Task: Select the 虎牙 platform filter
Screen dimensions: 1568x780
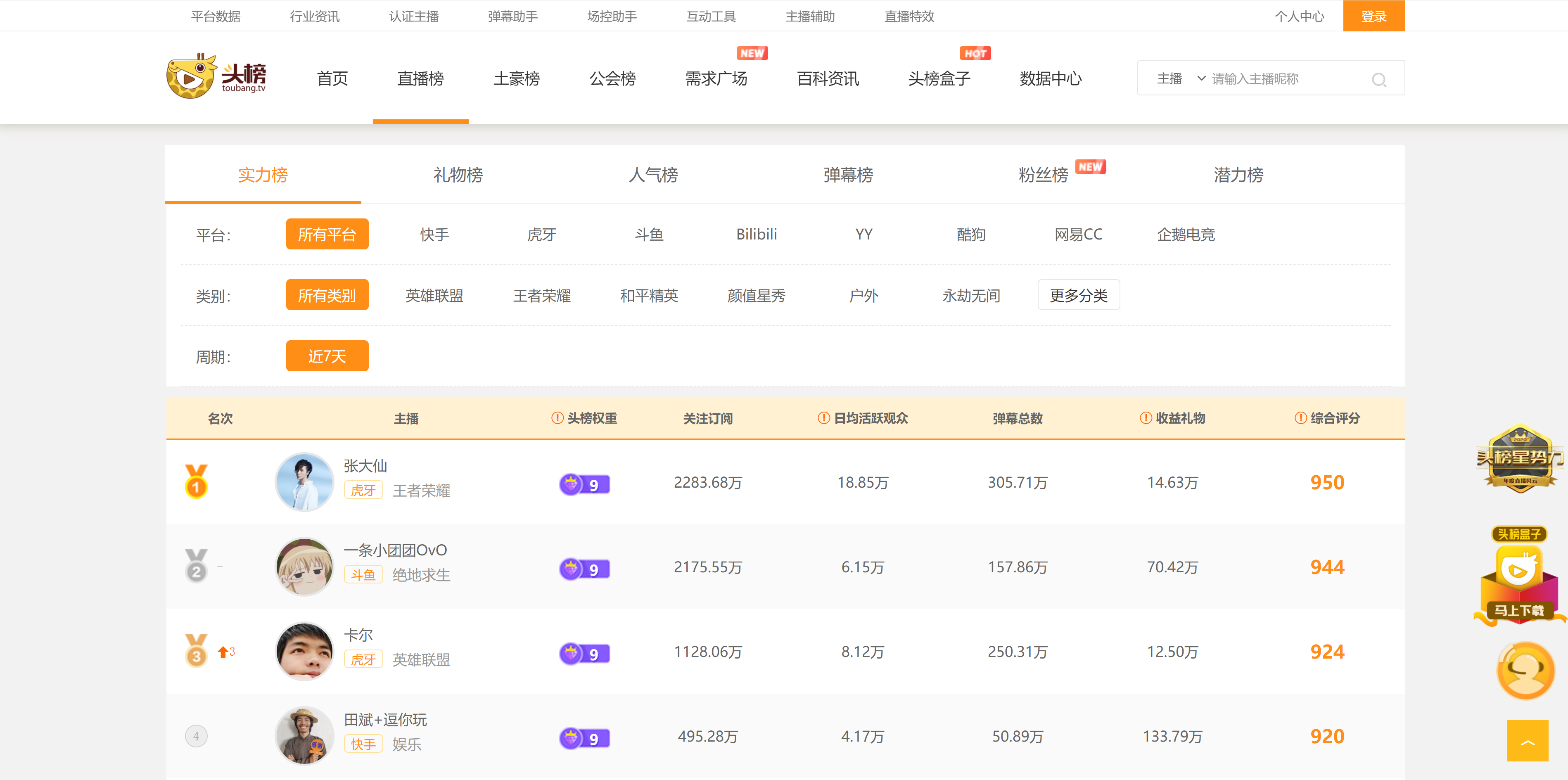Action: point(541,235)
